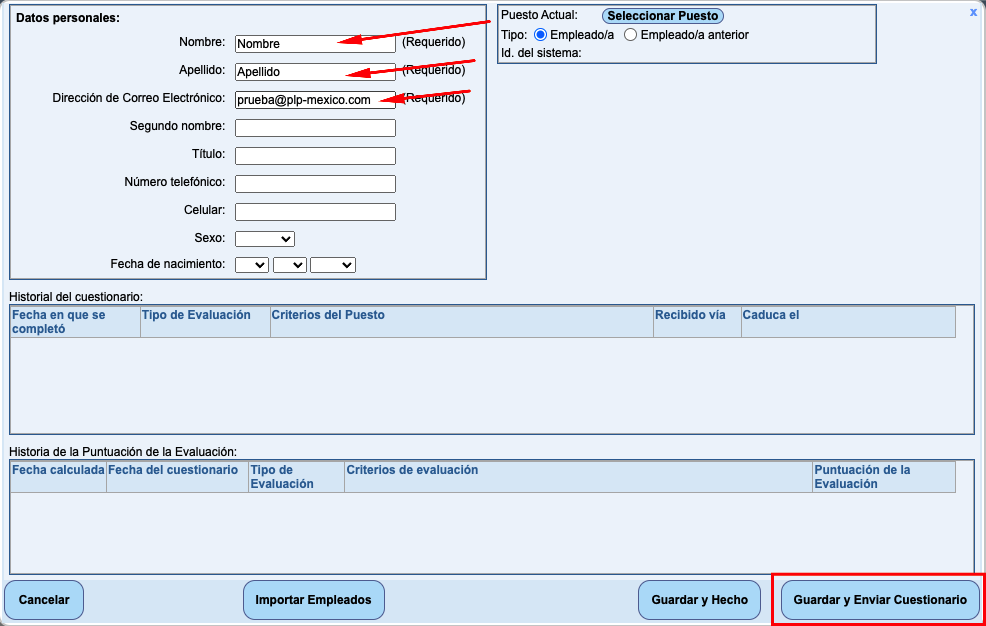
Task: Focus the Título input field
Action: pyautogui.click(x=315, y=156)
